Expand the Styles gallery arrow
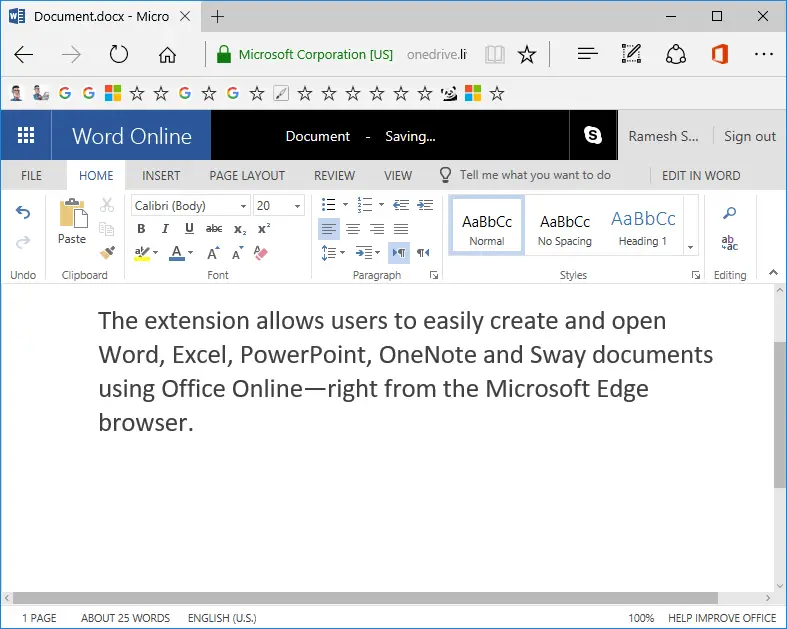 click(x=691, y=247)
